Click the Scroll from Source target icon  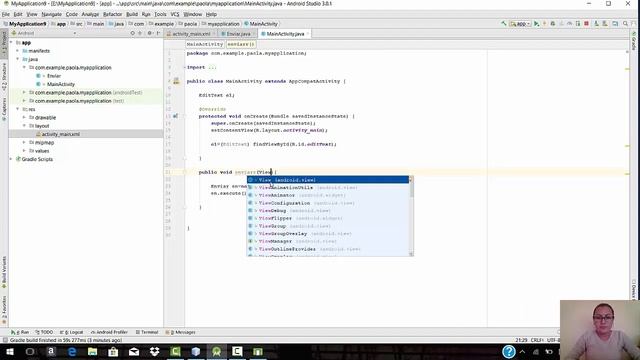pyautogui.click(x=133, y=33)
